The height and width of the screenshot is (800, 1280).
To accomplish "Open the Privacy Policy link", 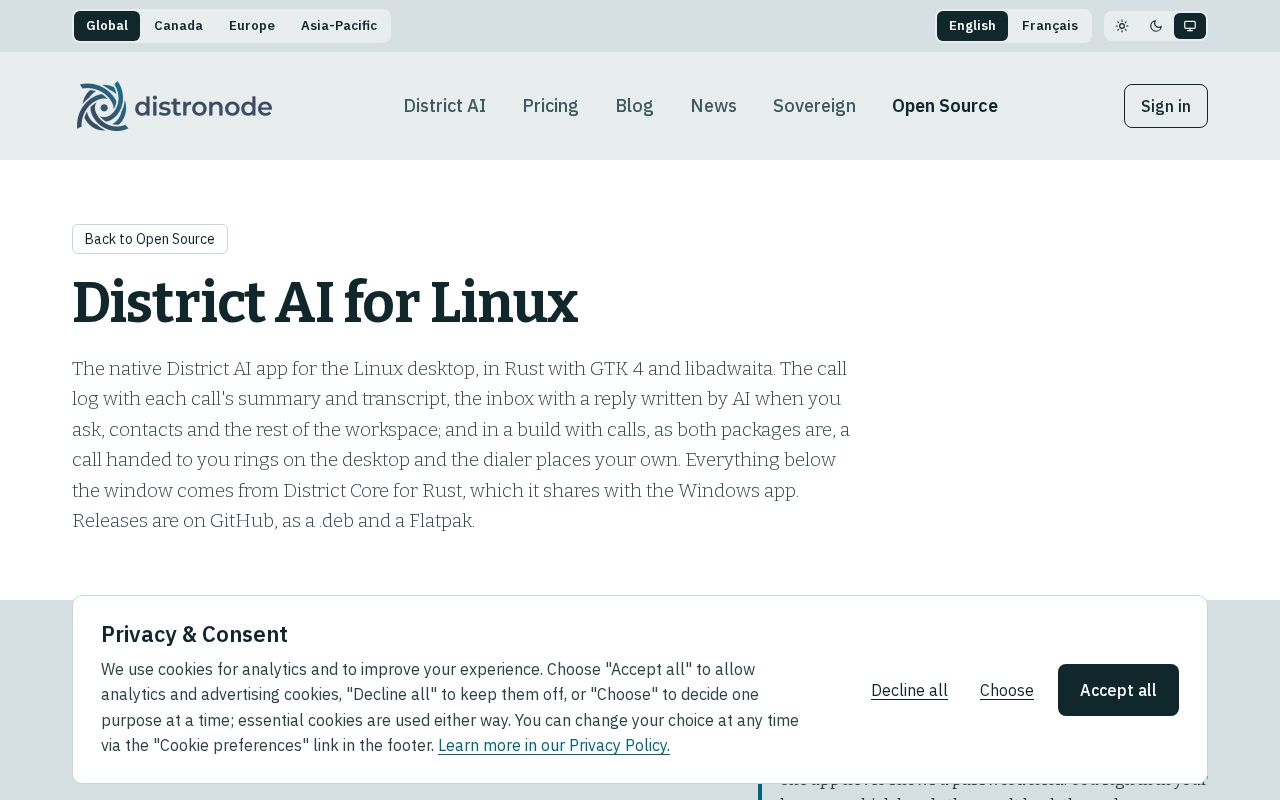I will (554, 745).
